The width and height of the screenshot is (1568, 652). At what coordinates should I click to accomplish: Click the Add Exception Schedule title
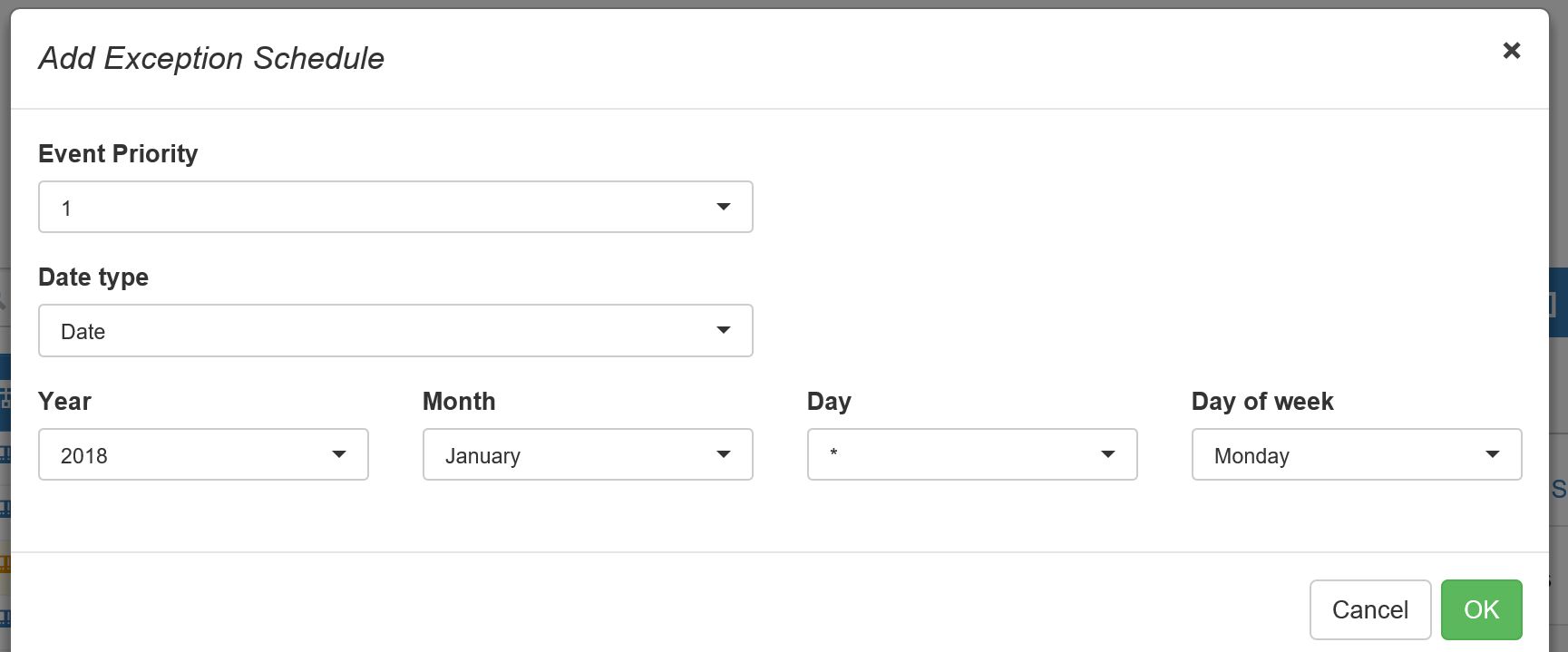click(210, 58)
